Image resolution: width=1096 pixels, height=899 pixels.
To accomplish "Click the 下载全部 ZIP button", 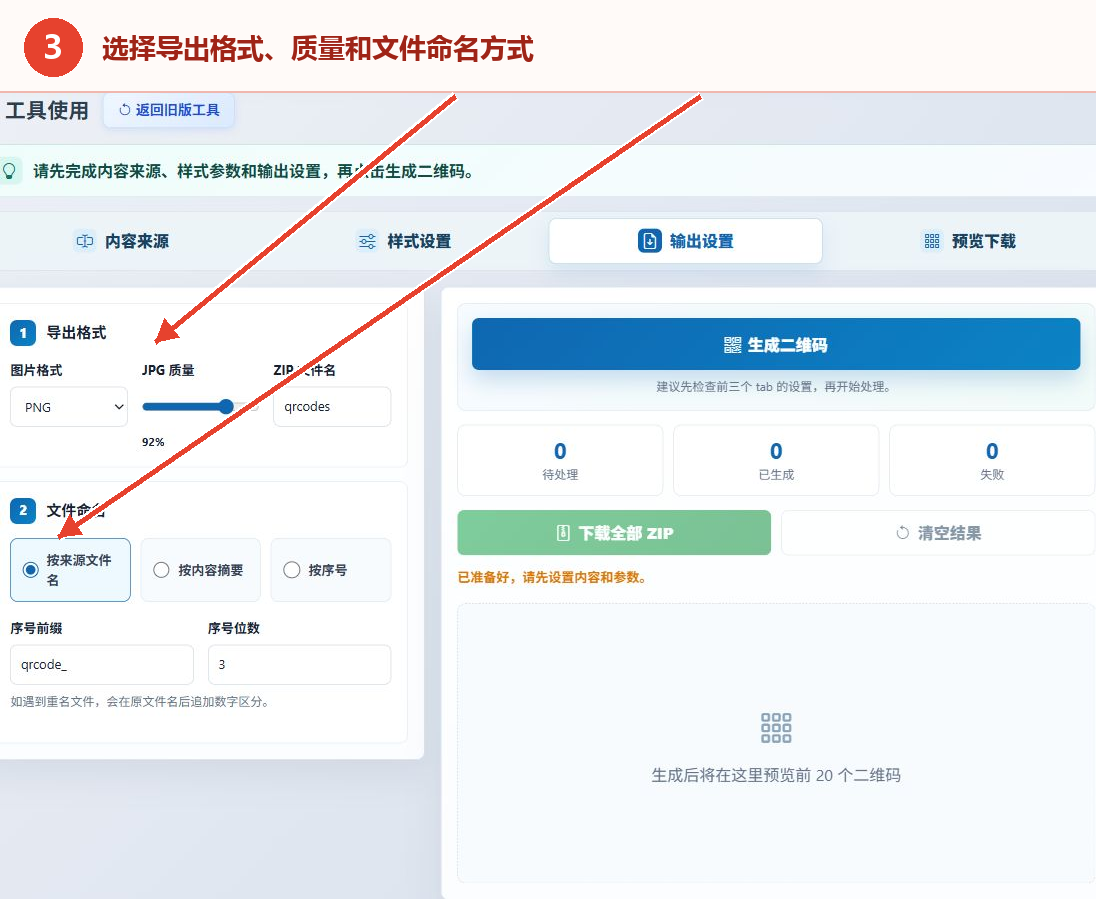I will click(x=614, y=533).
